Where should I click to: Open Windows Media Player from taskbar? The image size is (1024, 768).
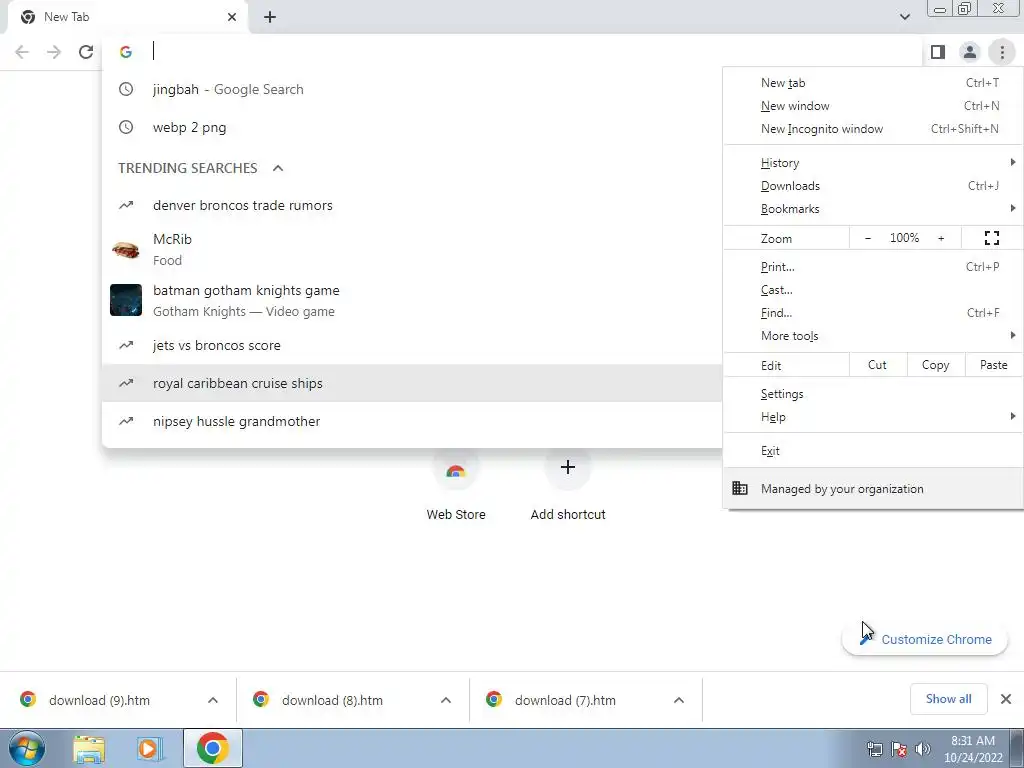click(x=150, y=749)
